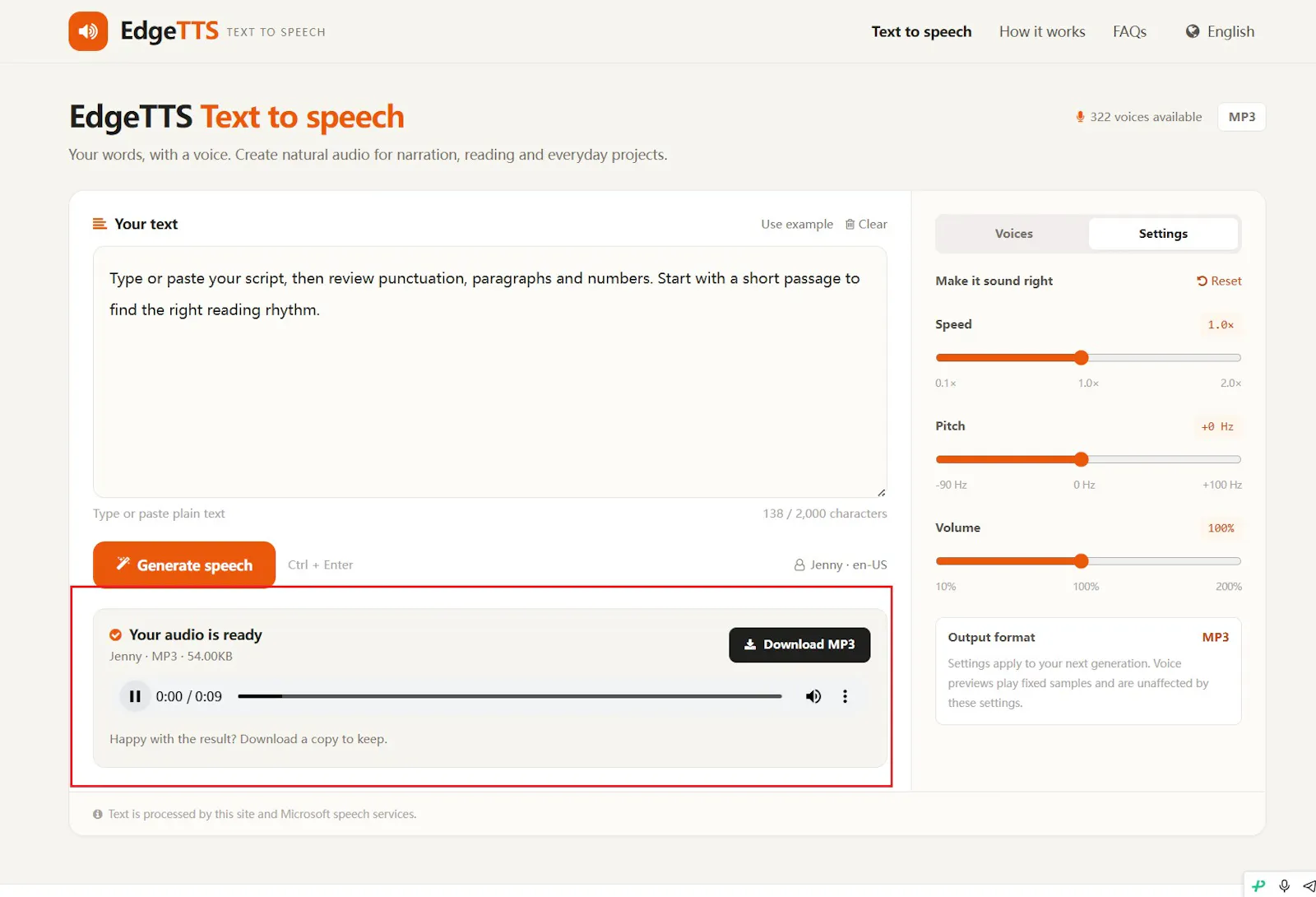Go to How it works section
Viewport: 1316px width, 897px height.
coord(1042,31)
